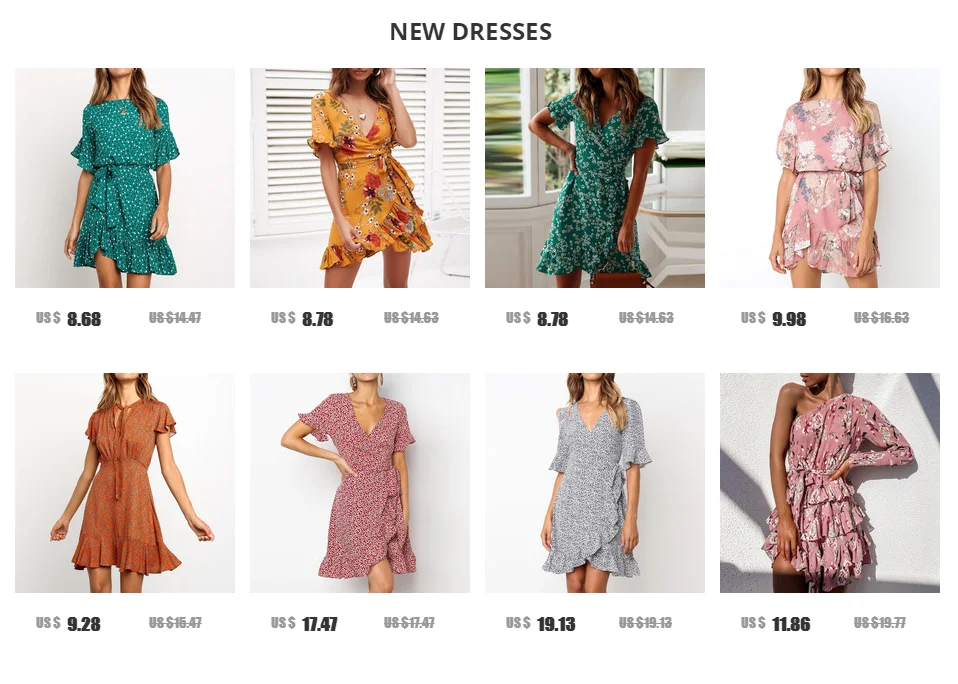This screenshot has height=684, width=958.
Task: Open the pink floral ruffle dress picture
Action: tap(830, 178)
